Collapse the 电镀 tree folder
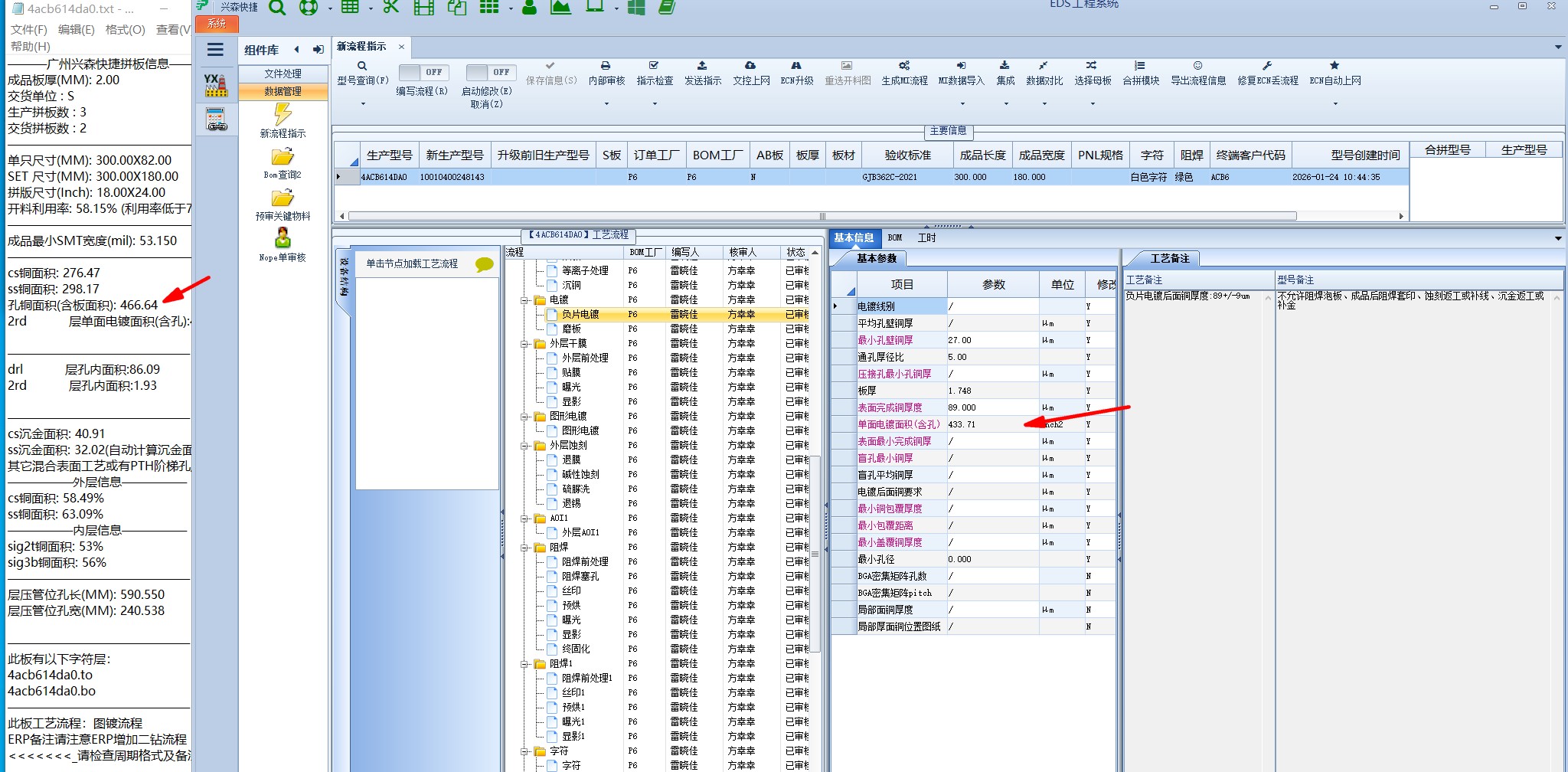Viewport: 1568px width, 772px height. pos(525,300)
